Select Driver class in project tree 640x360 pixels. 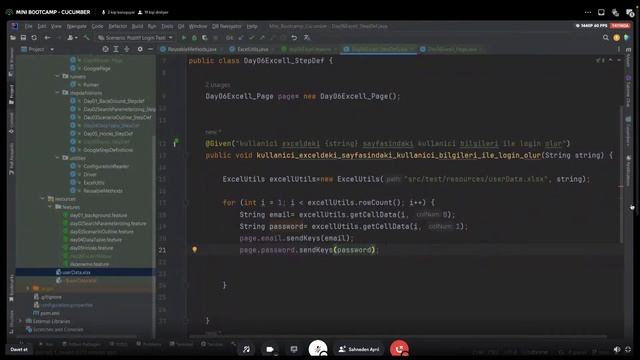point(90,175)
